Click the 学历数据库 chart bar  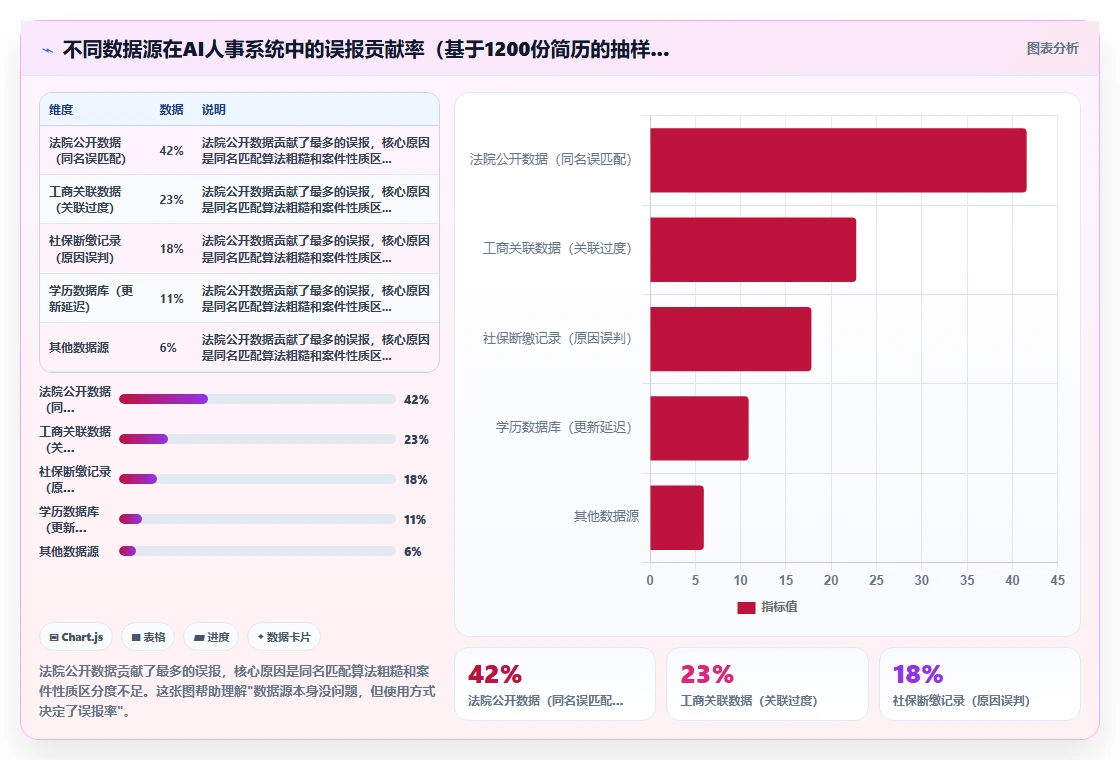(699, 428)
